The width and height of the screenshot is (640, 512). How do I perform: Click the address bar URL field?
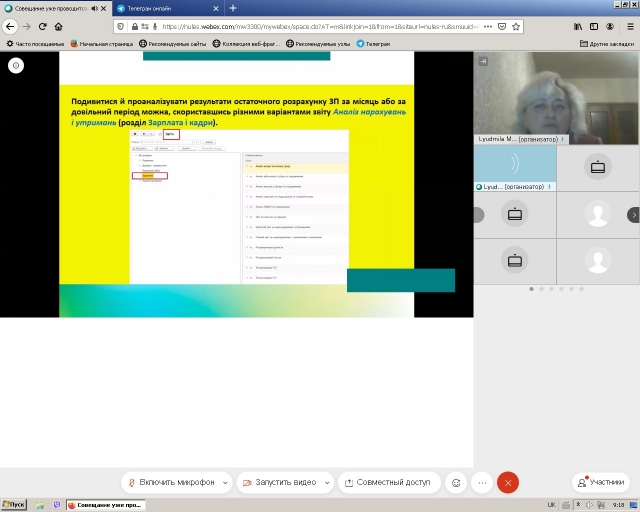[x=320, y=27]
